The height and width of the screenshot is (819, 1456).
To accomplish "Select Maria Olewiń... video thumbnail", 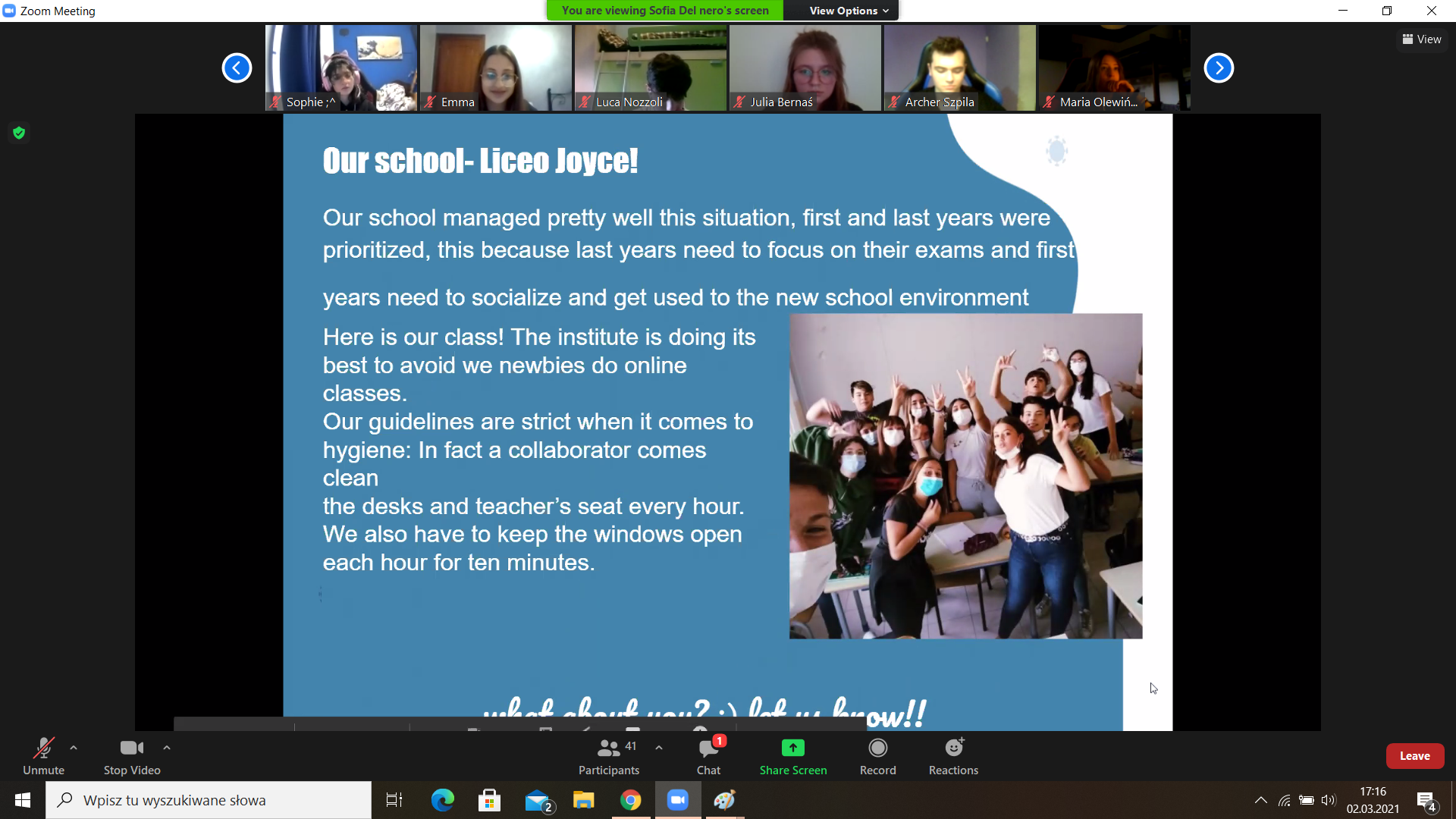I will [x=1115, y=68].
